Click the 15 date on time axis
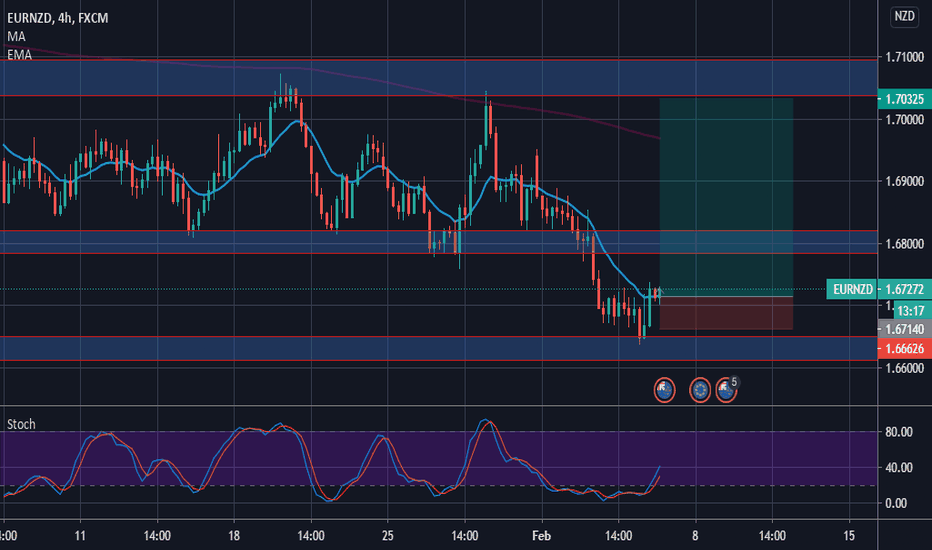932x550 pixels. pos(849,536)
